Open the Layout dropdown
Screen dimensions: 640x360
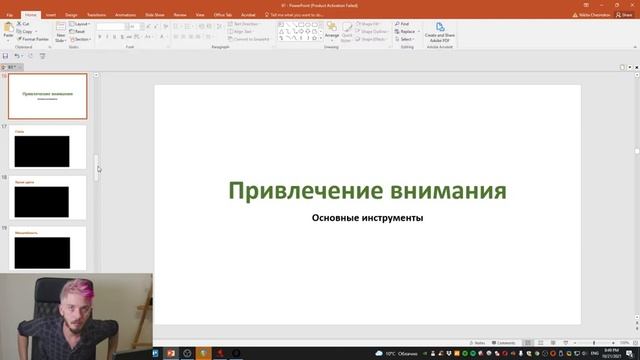(80, 24)
